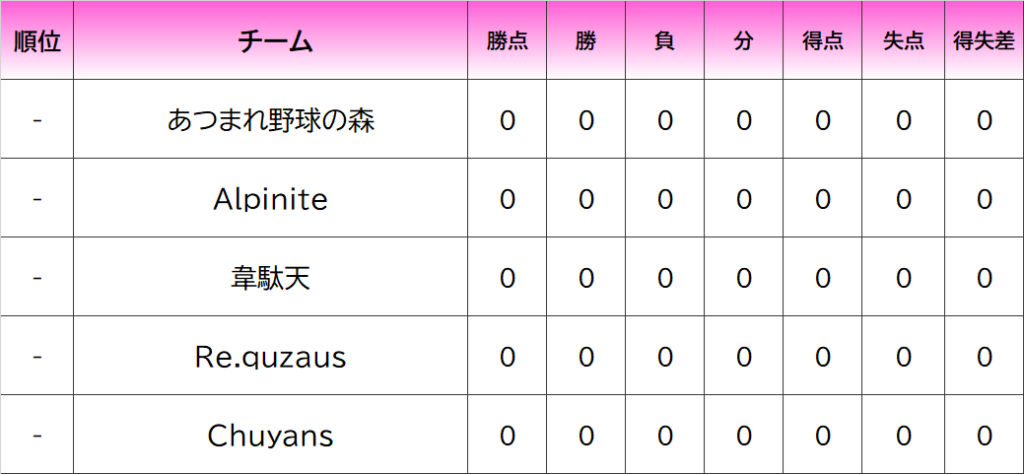
Task: Click the 得点 header cell
Action: (823, 42)
